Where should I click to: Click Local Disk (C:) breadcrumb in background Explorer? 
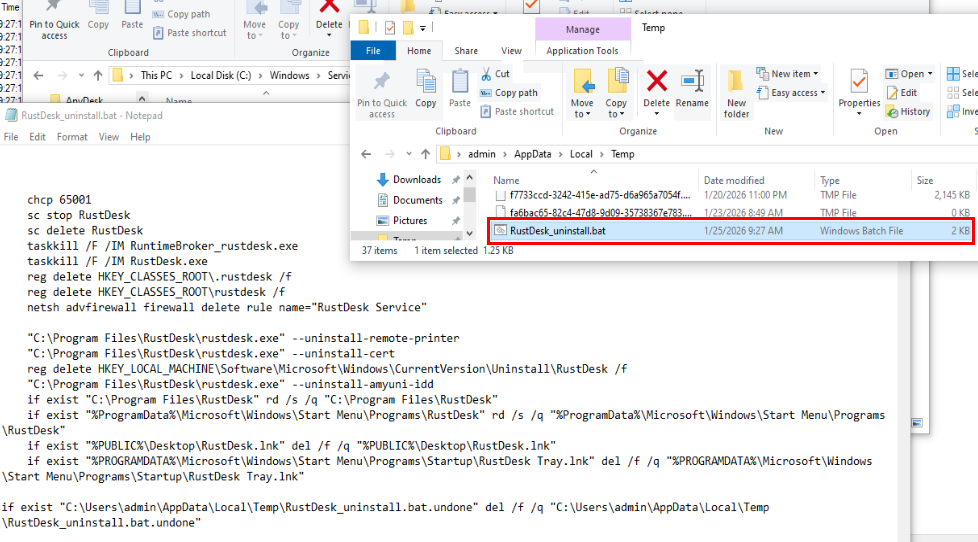point(221,75)
